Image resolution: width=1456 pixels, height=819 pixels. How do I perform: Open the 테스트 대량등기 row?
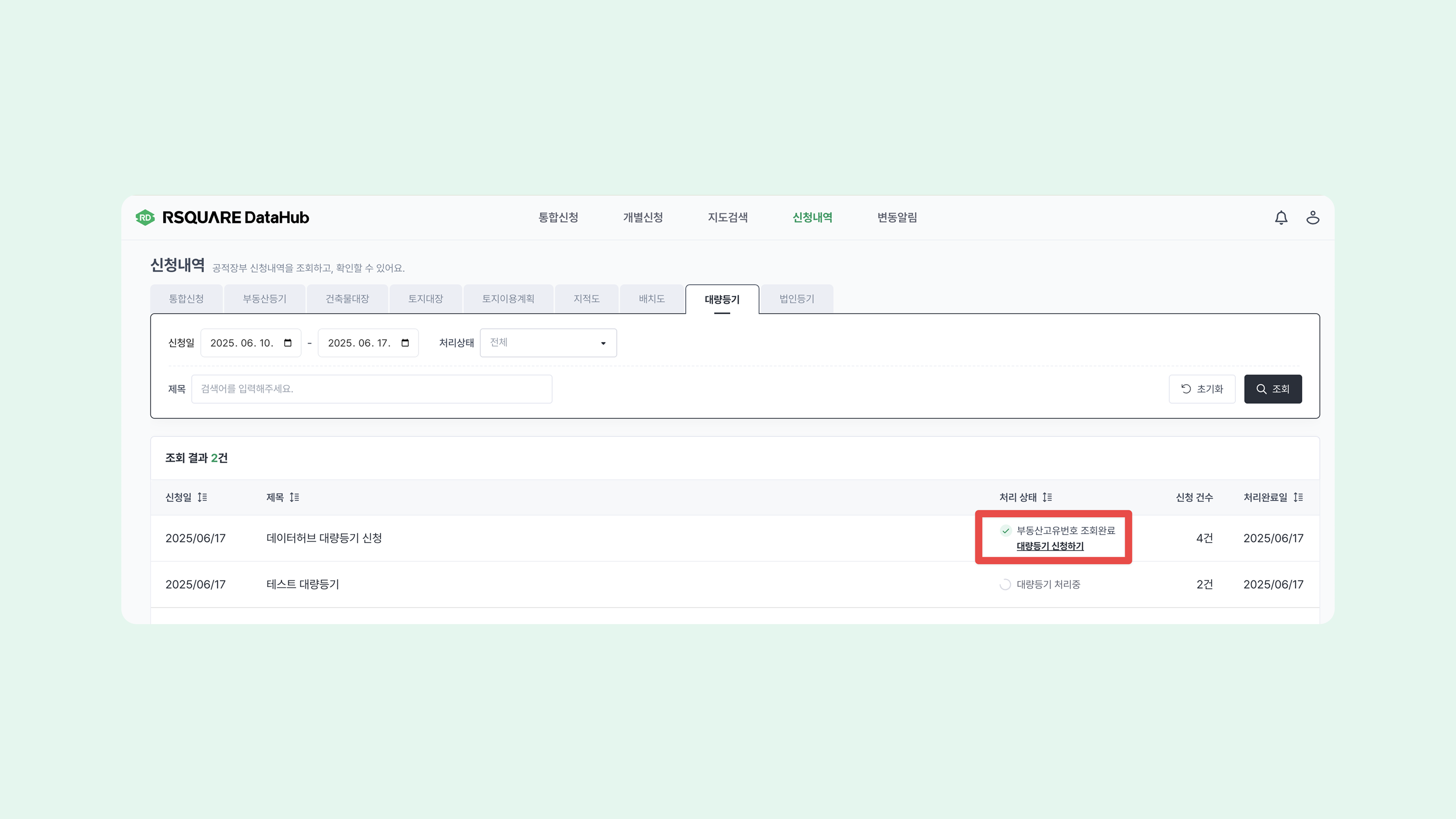click(x=303, y=584)
